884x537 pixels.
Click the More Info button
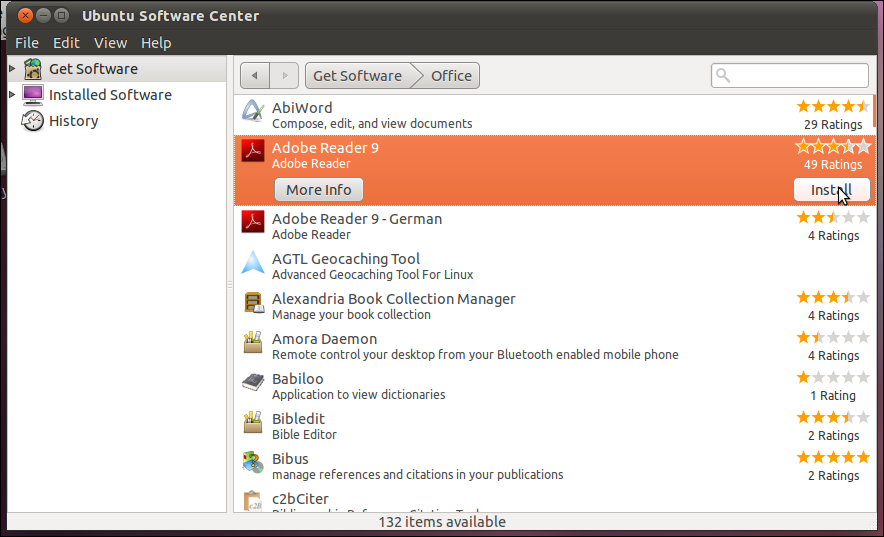tap(319, 190)
